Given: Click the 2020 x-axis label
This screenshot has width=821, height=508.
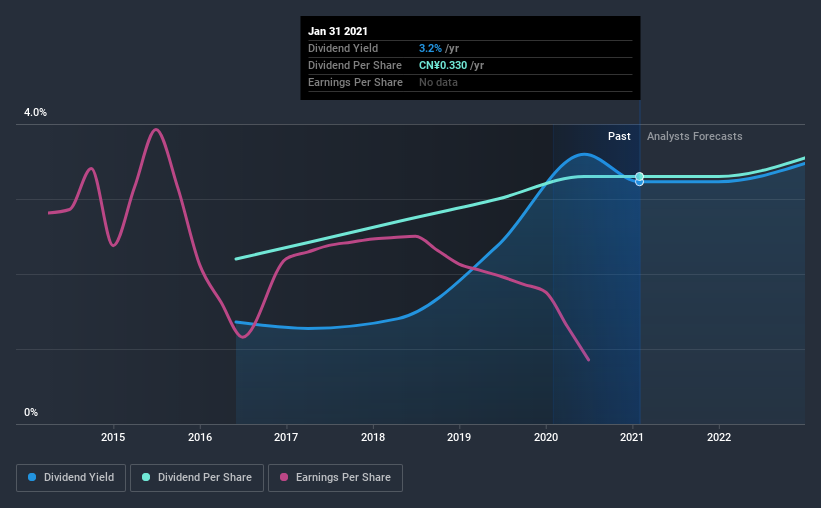Looking at the screenshot, I should coord(546,437).
